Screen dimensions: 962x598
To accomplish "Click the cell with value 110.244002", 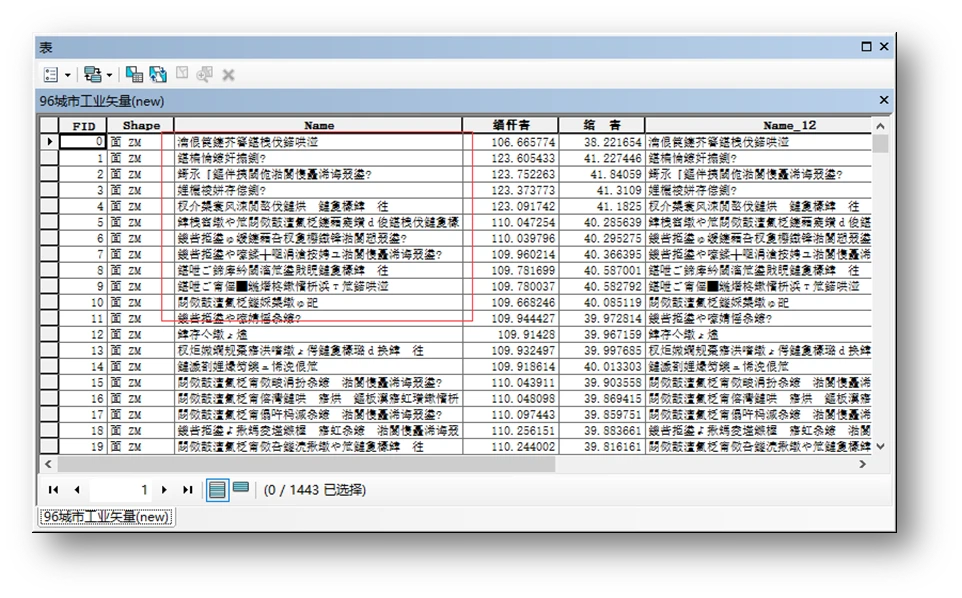I will tap(510, 447).
